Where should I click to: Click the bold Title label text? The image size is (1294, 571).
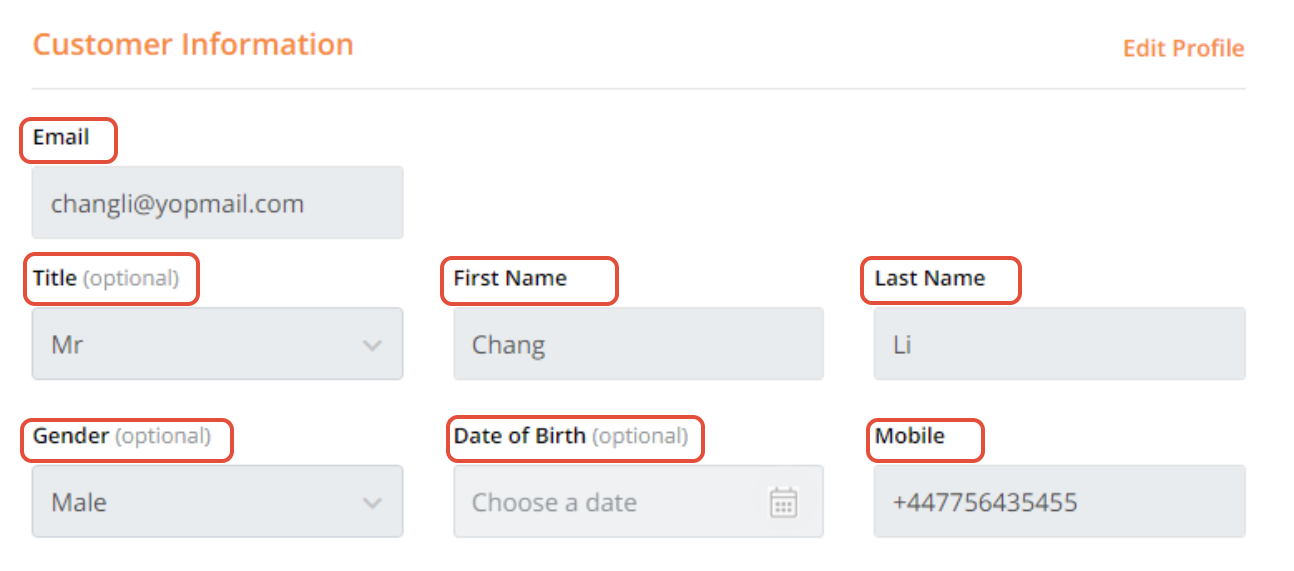point(55,278)
